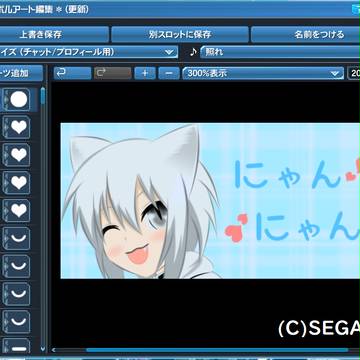Open the 照れ sound effect dropdown
Screen dimensions: 360x360
280,52
